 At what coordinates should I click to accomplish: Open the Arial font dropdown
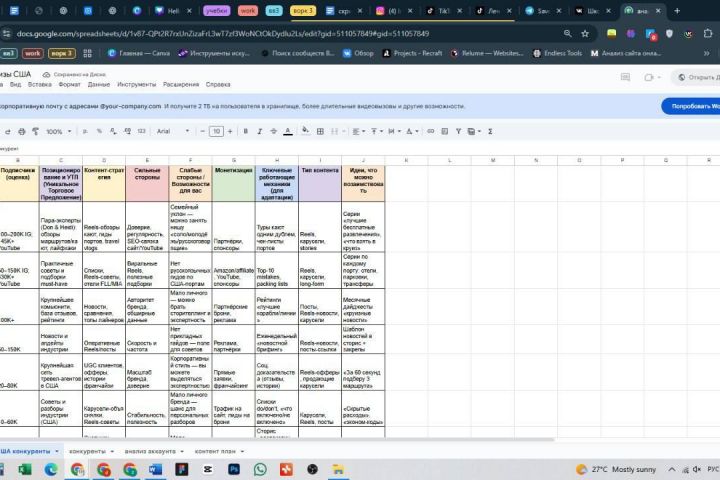point(173,131)
